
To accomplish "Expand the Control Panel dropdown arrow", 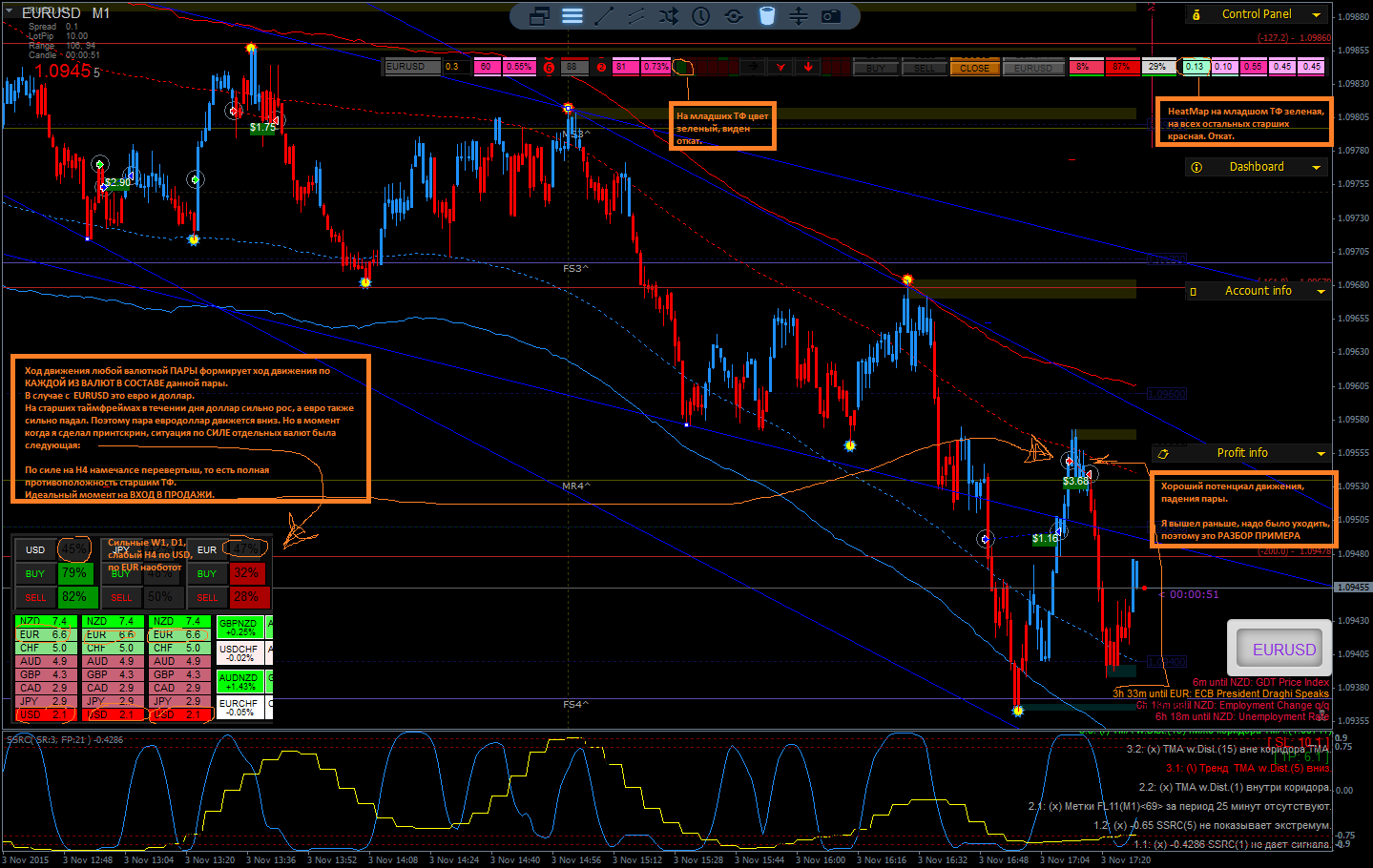I will coord(1317,15).
